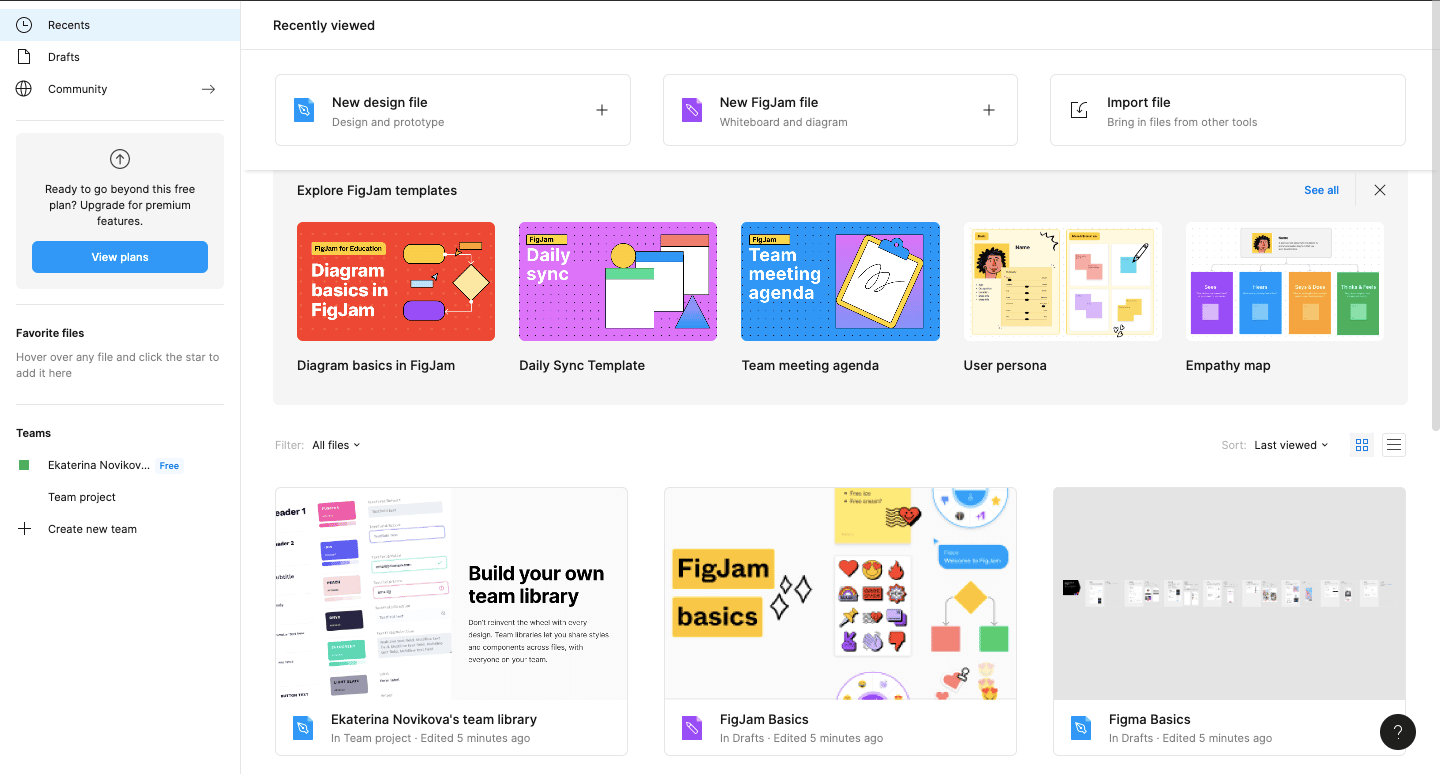This screenshot has width=1440, height=774.
Task: Click plus icon on New design file
Action: pos(602,110)
